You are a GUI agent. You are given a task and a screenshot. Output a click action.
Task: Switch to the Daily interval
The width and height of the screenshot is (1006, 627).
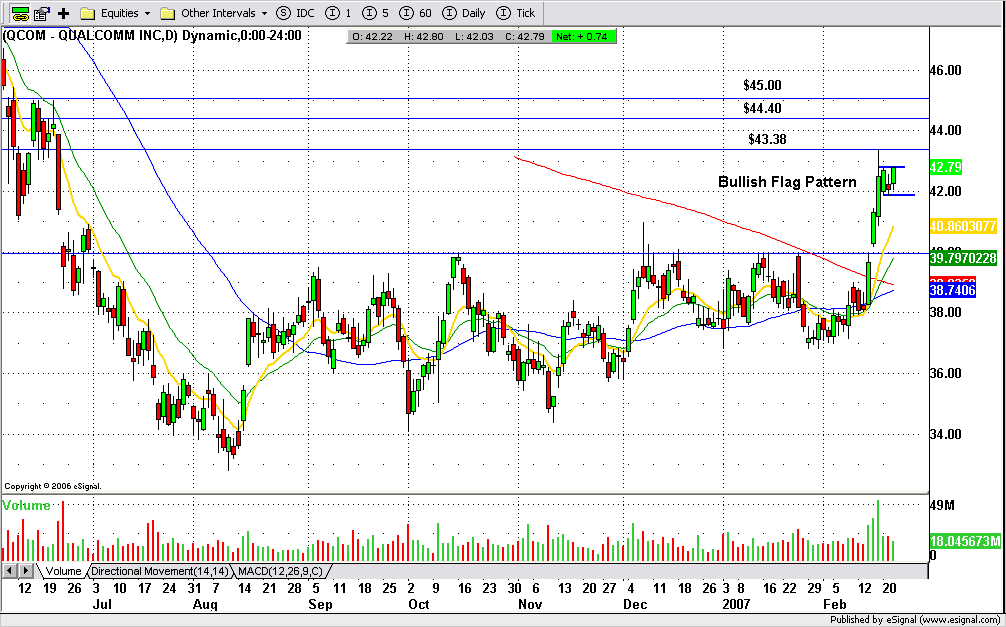click(465, 13)
